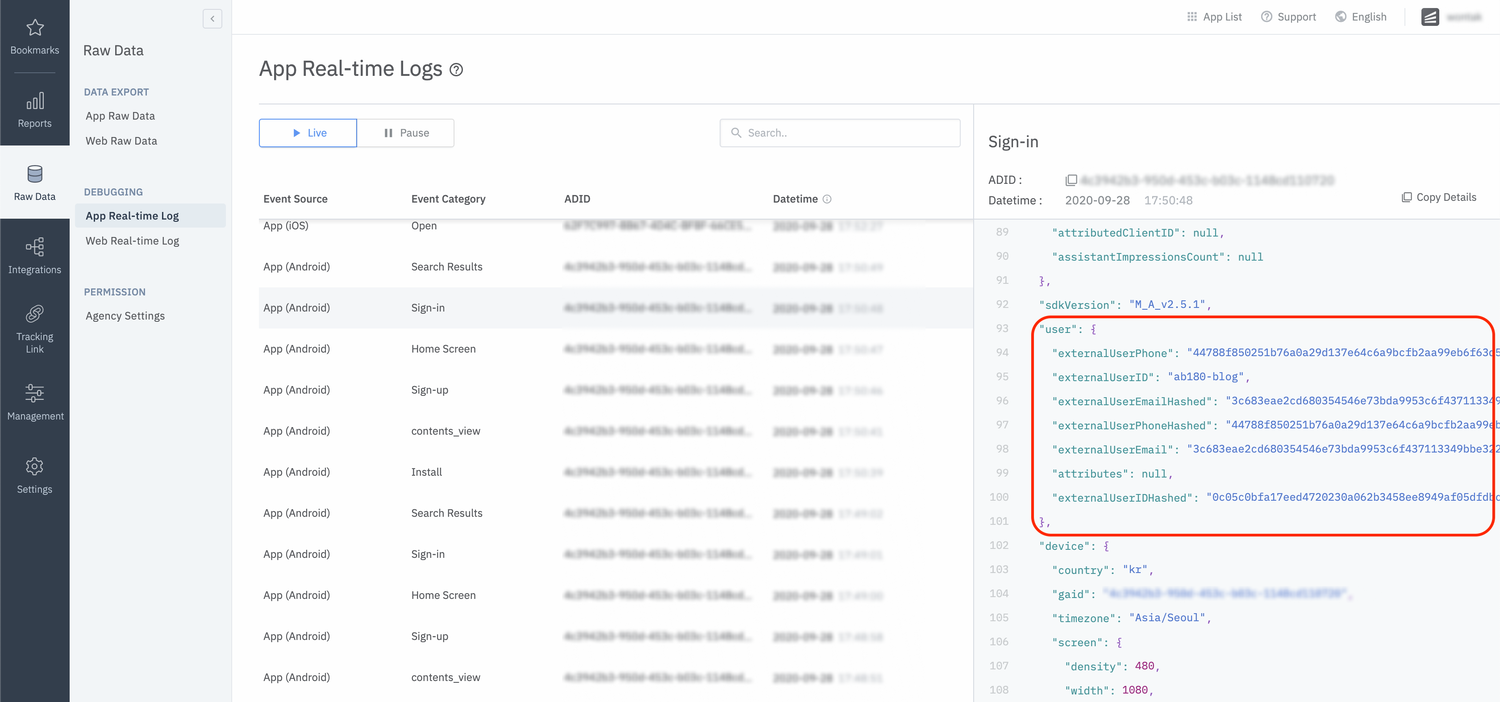
Task: Click the "timezone": "Asia/Seoul" line
Action: coord(1131,618)
